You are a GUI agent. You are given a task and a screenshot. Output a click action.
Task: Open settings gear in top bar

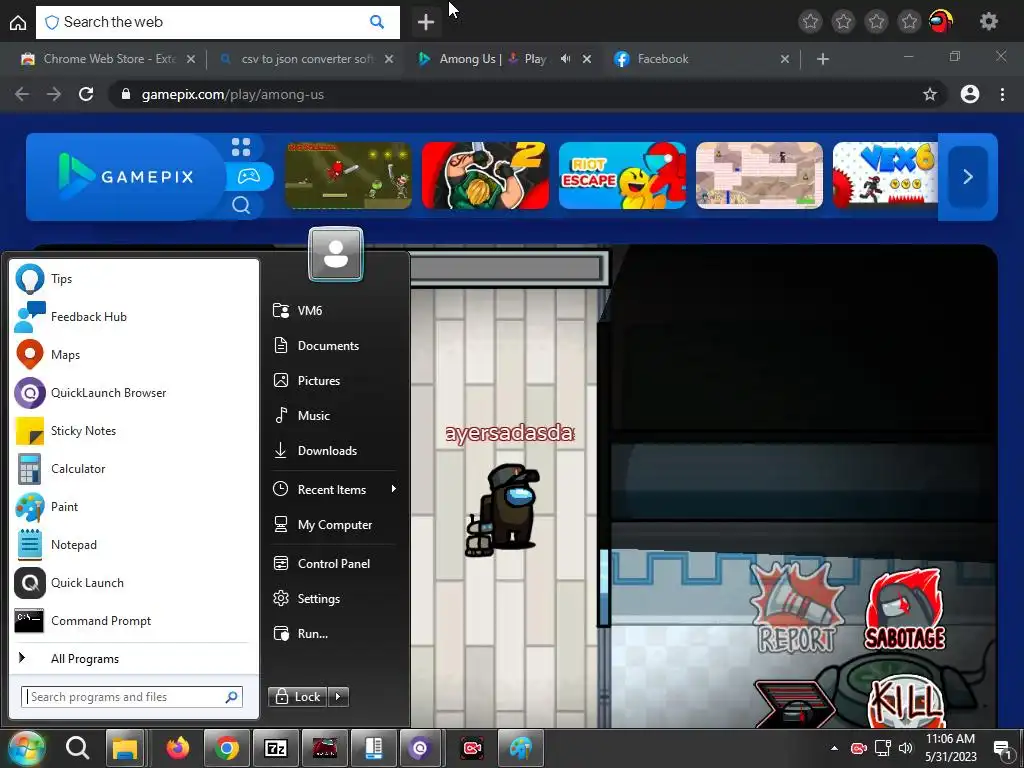[989, 22]
